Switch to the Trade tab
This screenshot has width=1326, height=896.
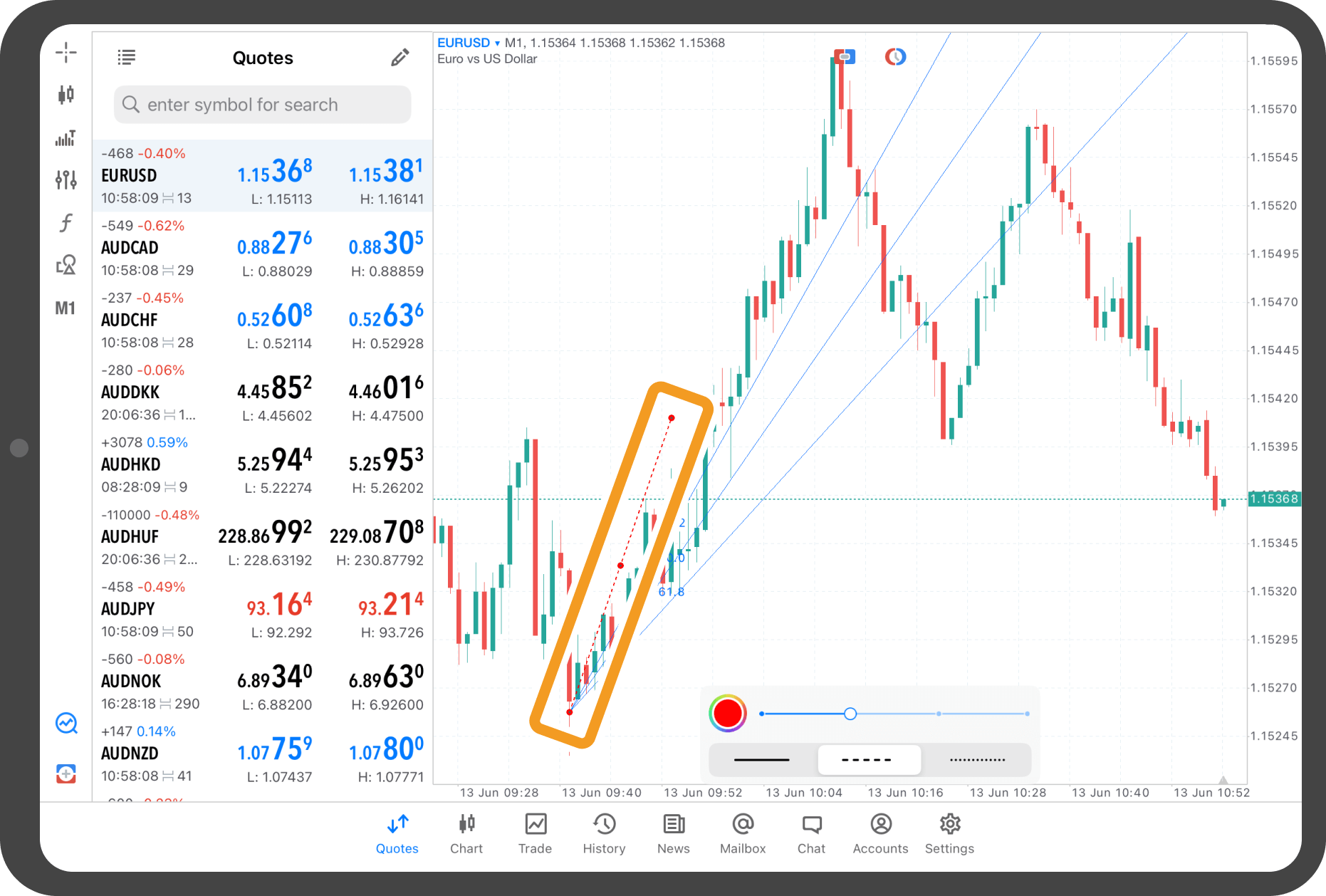[535, 833]
